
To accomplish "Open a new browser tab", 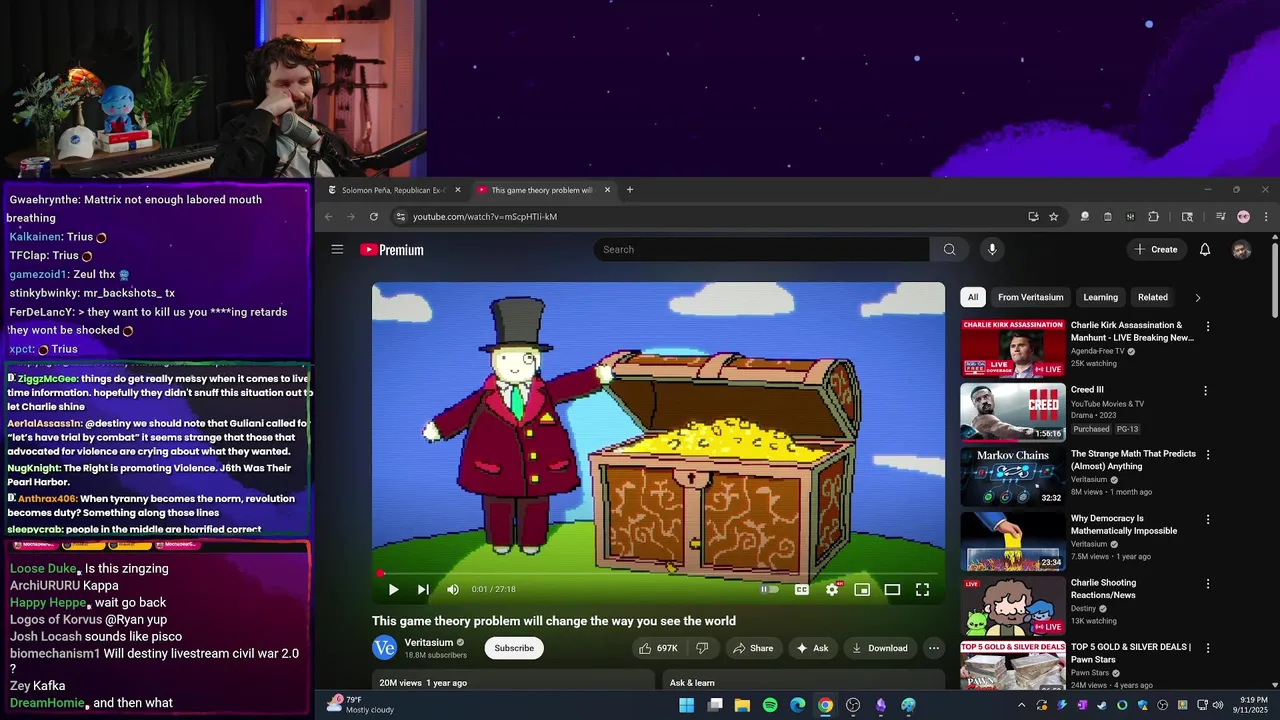I will (630, 190).
